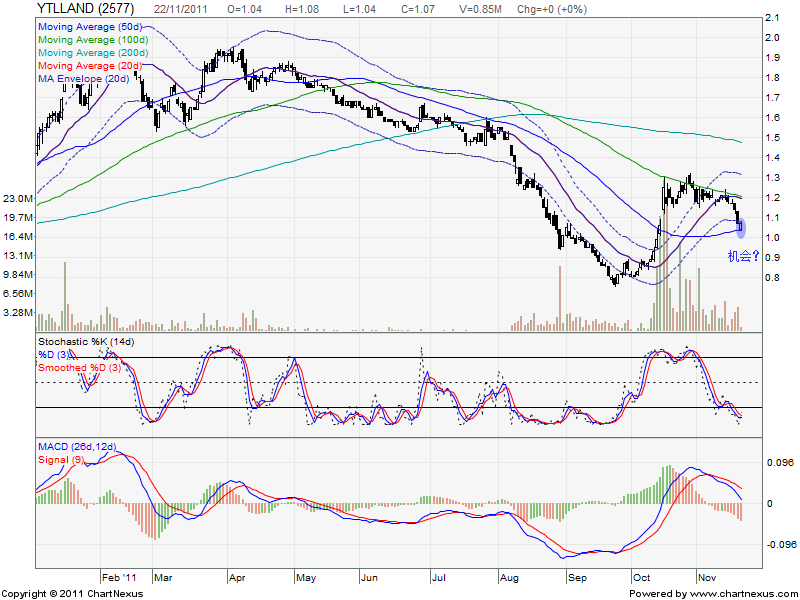Select the Moving Average (100d) legend label
Image resolution: width=800 pixels, height=600 pixels.
pos(94,40)
